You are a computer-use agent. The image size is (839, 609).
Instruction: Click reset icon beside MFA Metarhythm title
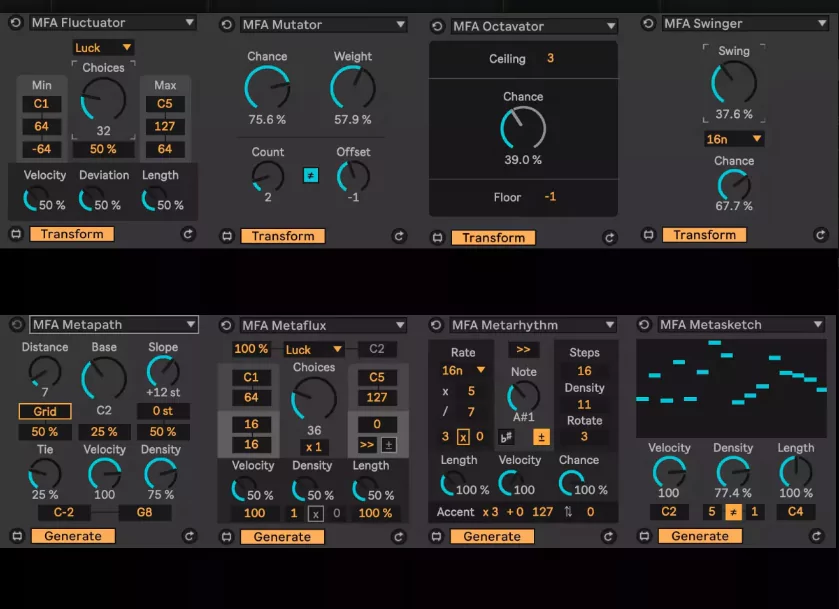(436, 325)
